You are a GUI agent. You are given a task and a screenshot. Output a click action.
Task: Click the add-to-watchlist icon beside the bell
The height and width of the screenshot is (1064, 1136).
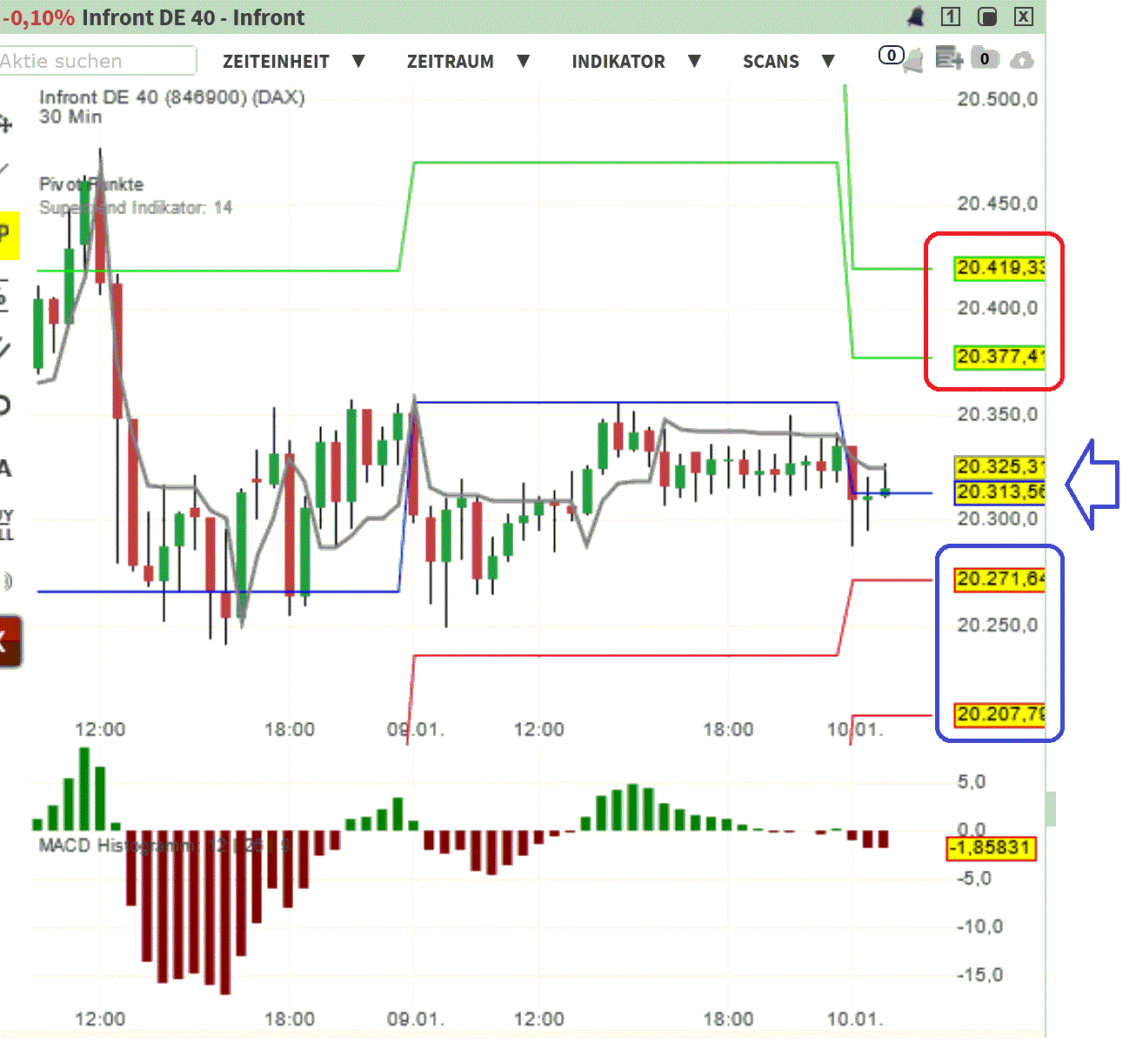[950, 57]
